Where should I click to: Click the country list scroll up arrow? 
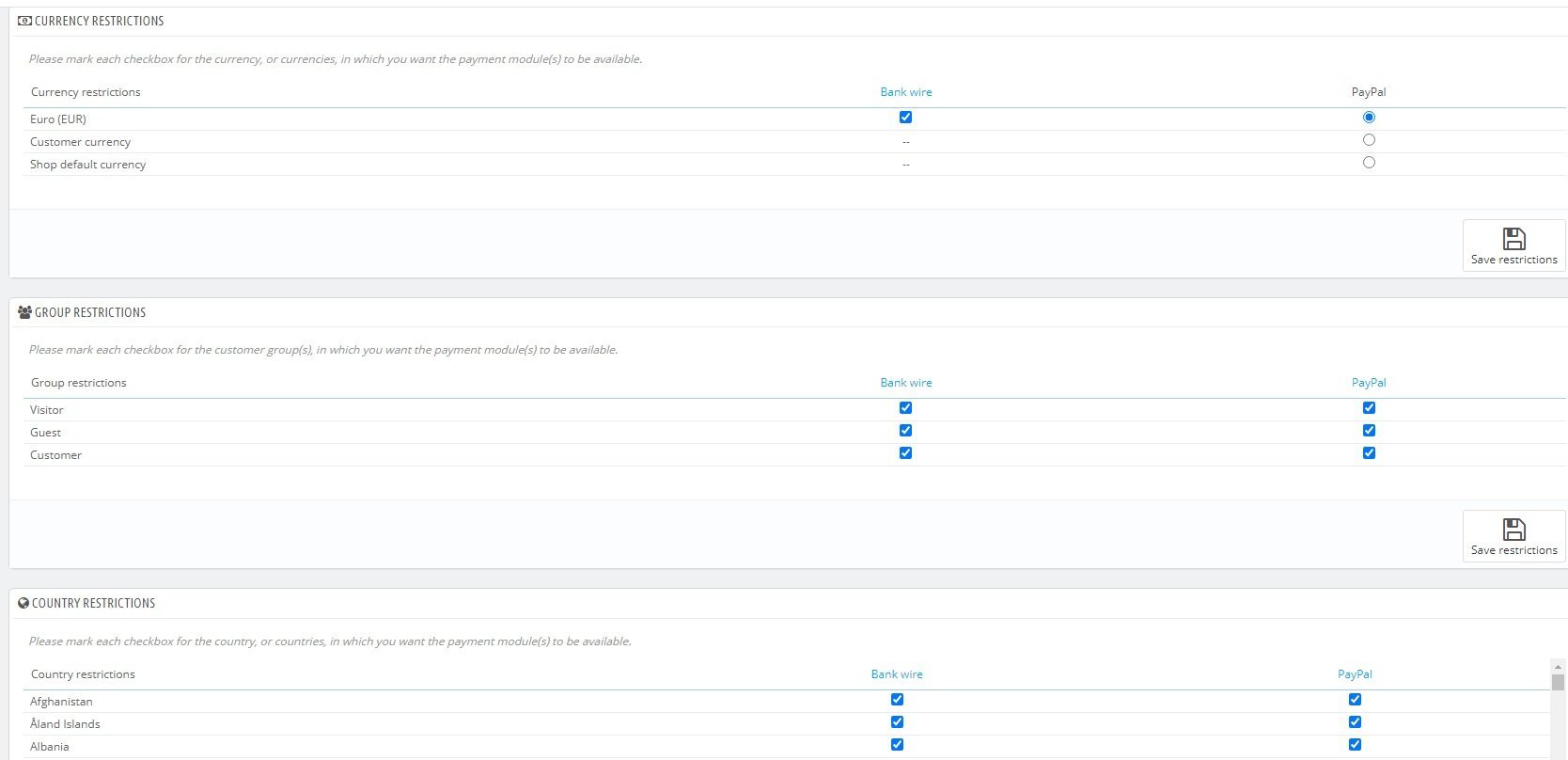click(x=1558, y=667)
